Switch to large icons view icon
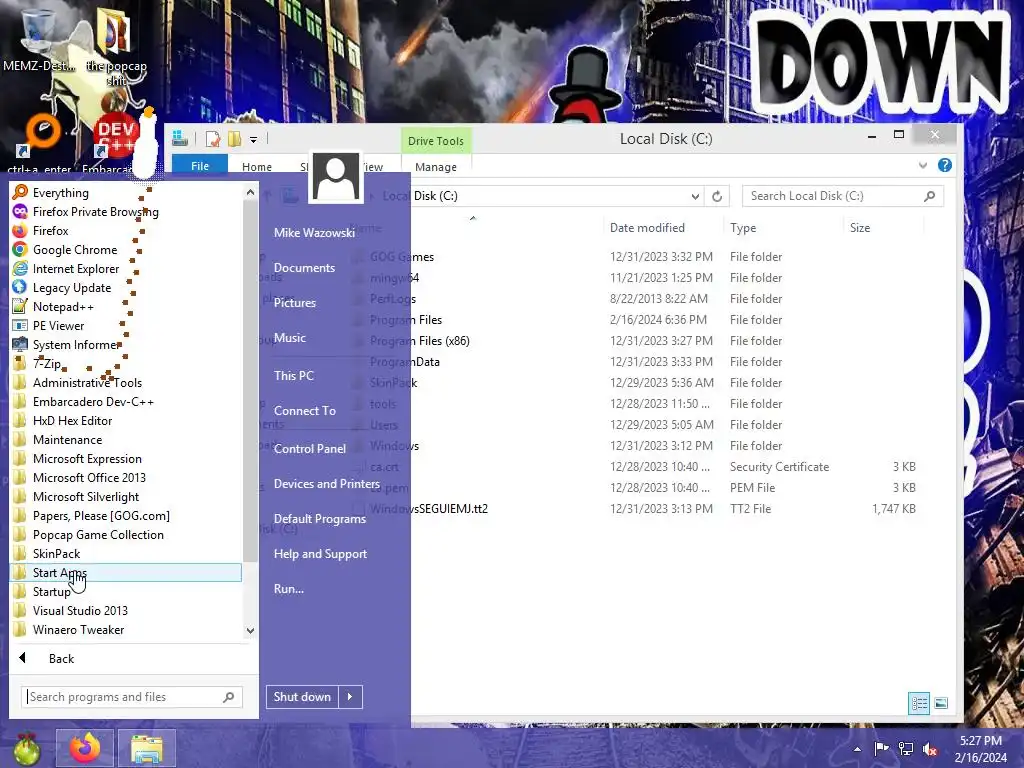Image resolution: width=1024 pixels, height=768 pixels. [941, 703]
